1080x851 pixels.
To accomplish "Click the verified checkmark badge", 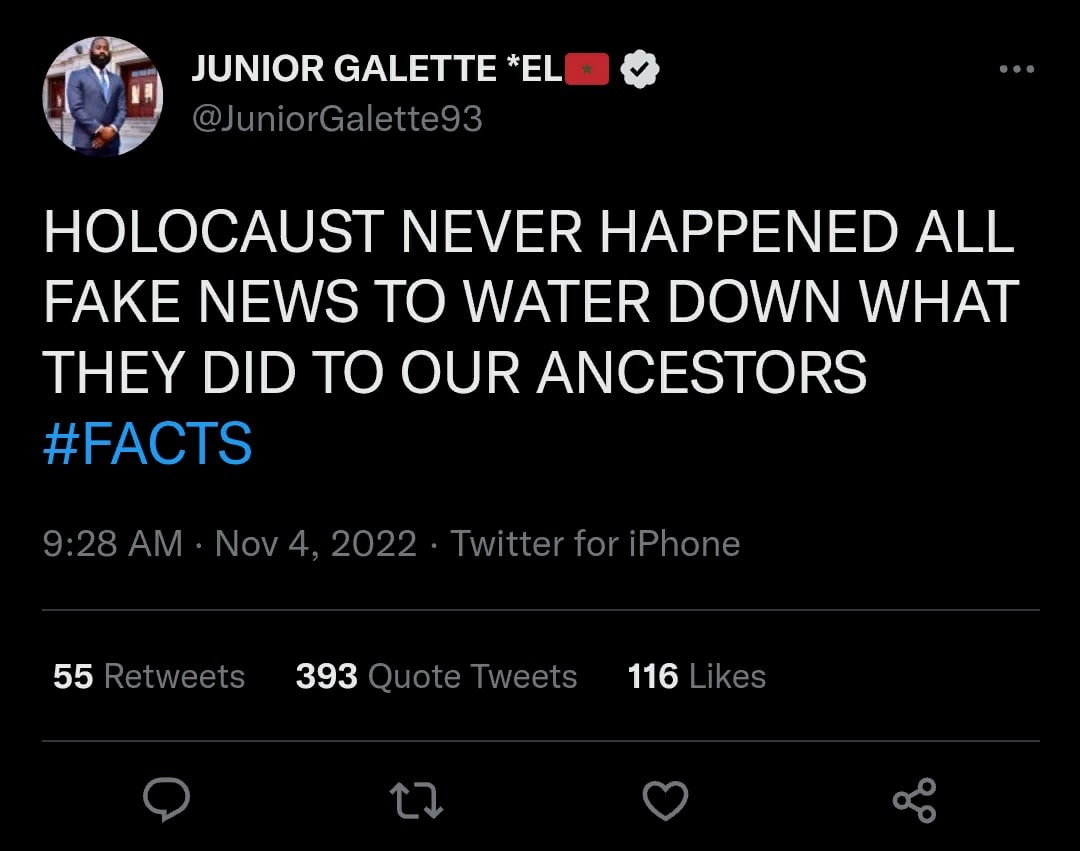I will (640, 69).
